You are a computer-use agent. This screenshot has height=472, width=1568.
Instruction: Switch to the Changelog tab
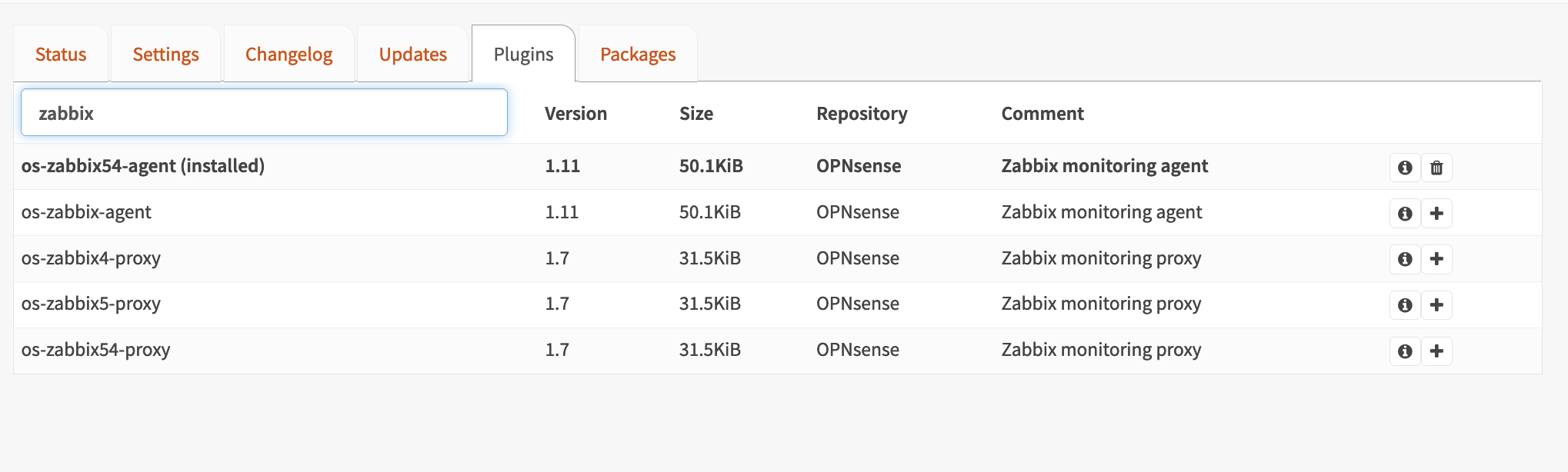click(x=289, y=54)
